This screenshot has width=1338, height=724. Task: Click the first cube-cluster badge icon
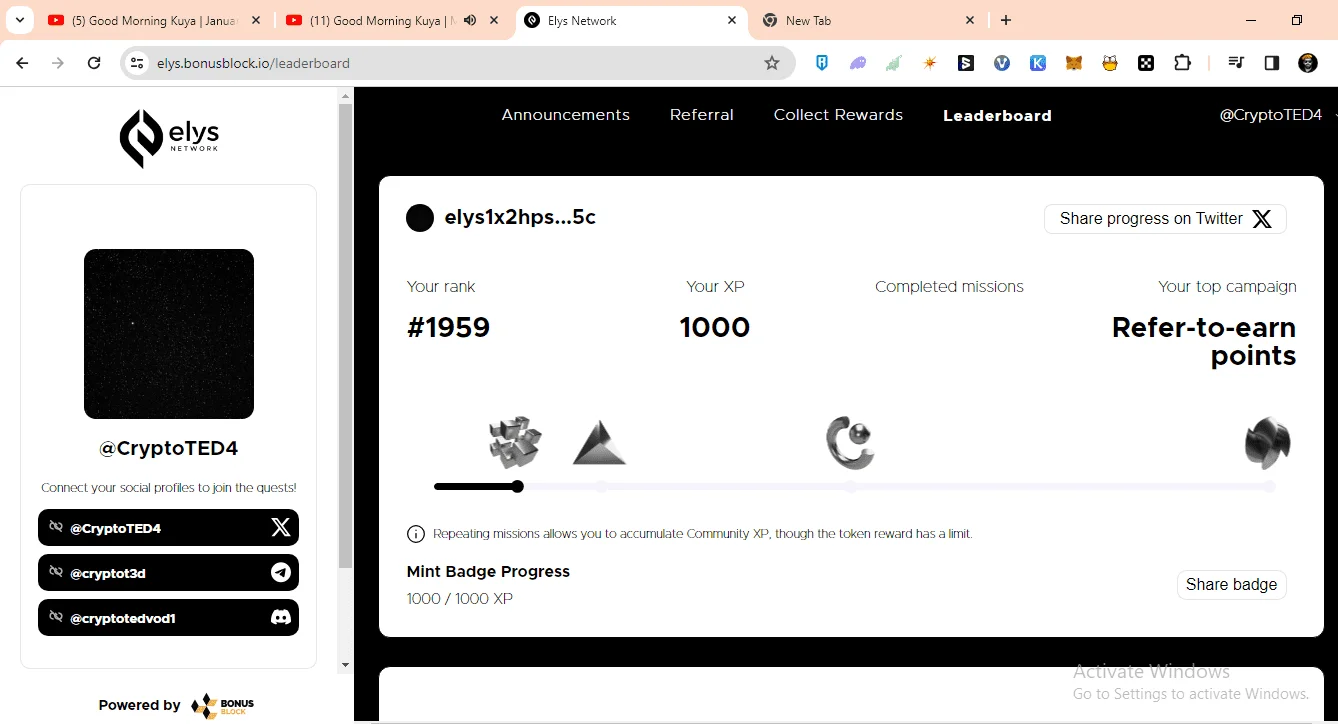pos(515,442)
